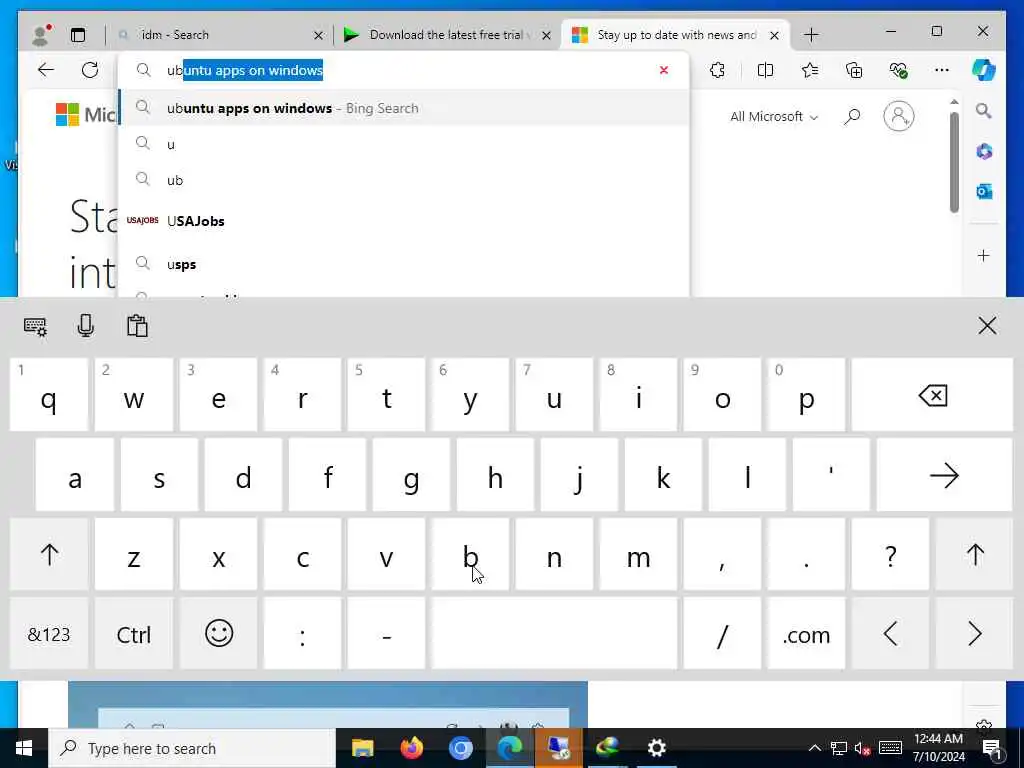The width and height of the screenshot is (1024, 768).
Task: Tap the right Shift arrow key
Action: [x=975, y=554]
